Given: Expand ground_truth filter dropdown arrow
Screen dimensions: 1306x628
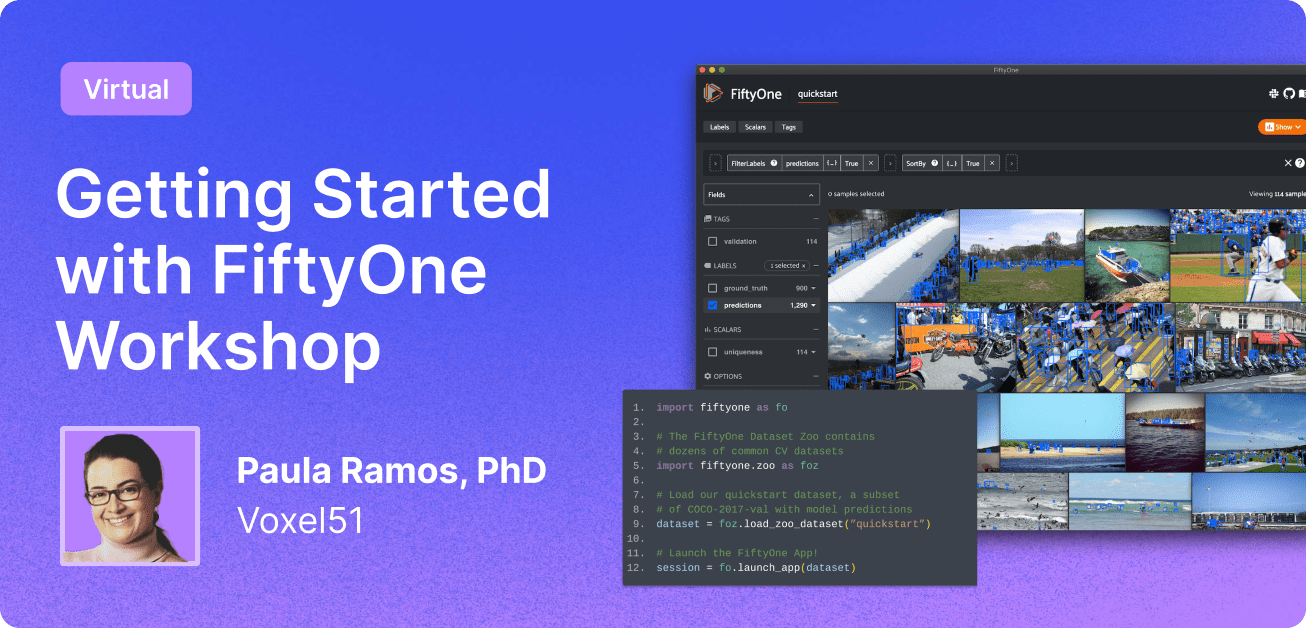Looking at the screenshot, I should 813,288.
